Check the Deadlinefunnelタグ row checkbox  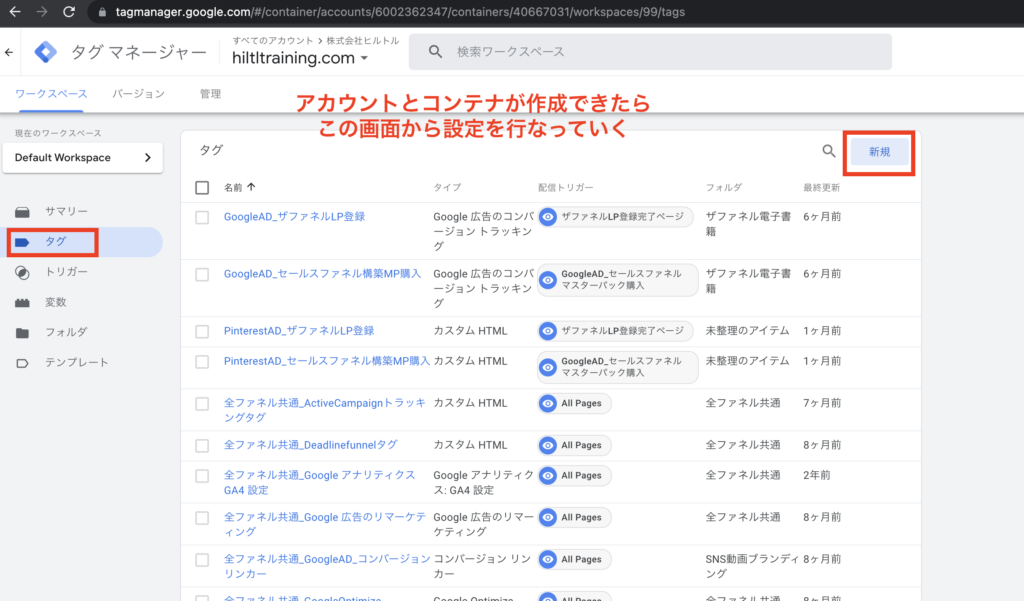[202, 446]
